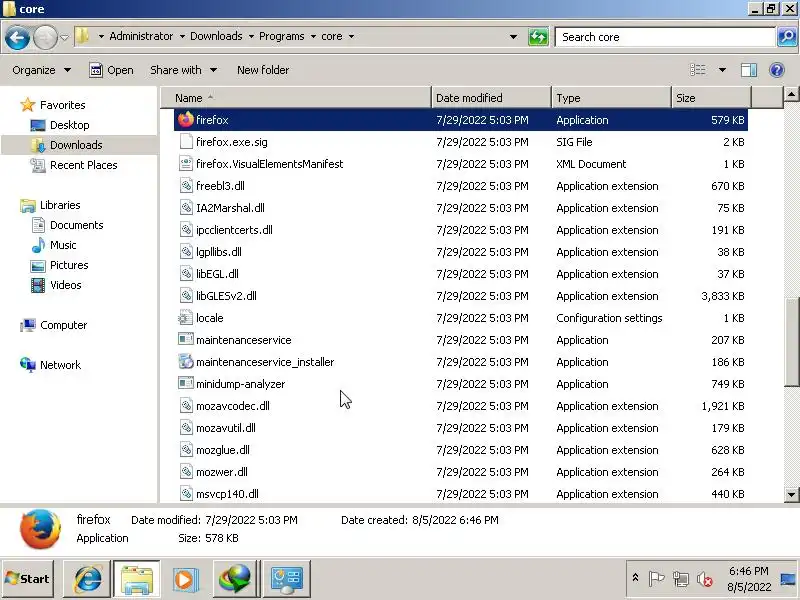Select Desktop in the navigation pane
Viewport: 800px width, 600px height.
click(69, 125)
